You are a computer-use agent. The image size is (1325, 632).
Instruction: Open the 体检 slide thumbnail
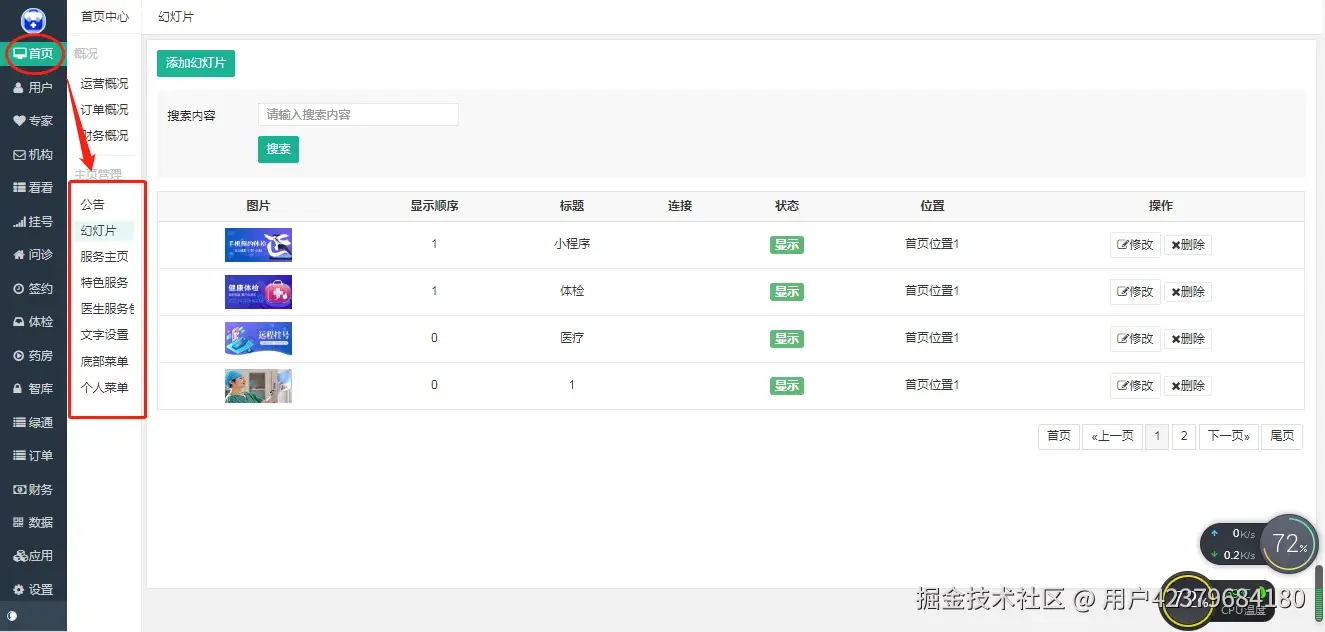[258, 292]
